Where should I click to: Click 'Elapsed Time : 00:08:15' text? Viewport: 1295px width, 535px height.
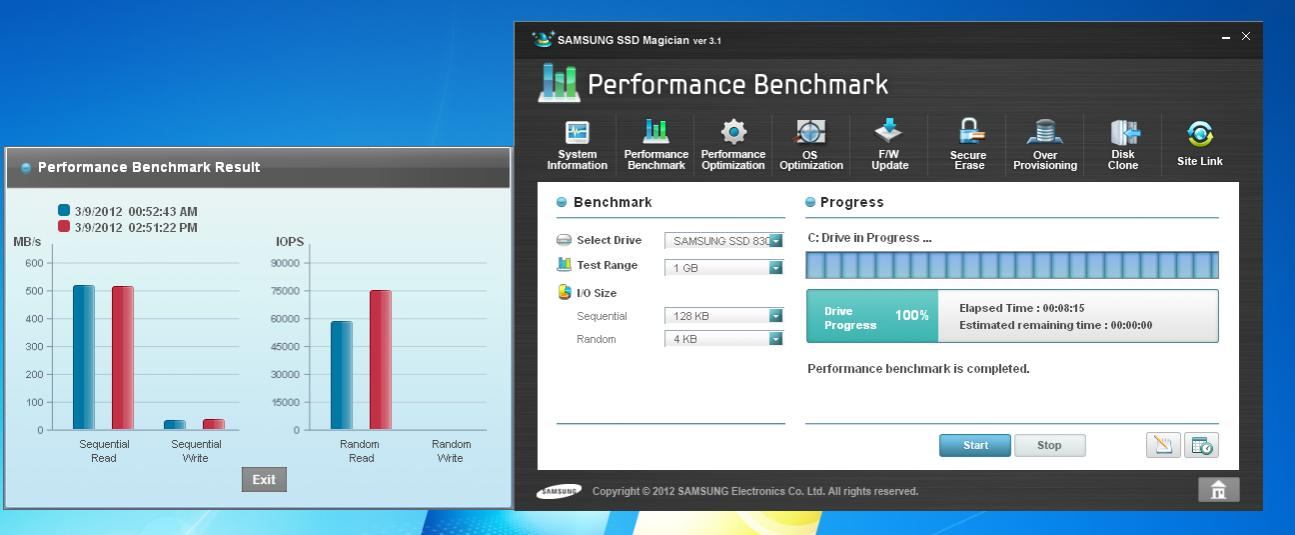point(1022,308)
